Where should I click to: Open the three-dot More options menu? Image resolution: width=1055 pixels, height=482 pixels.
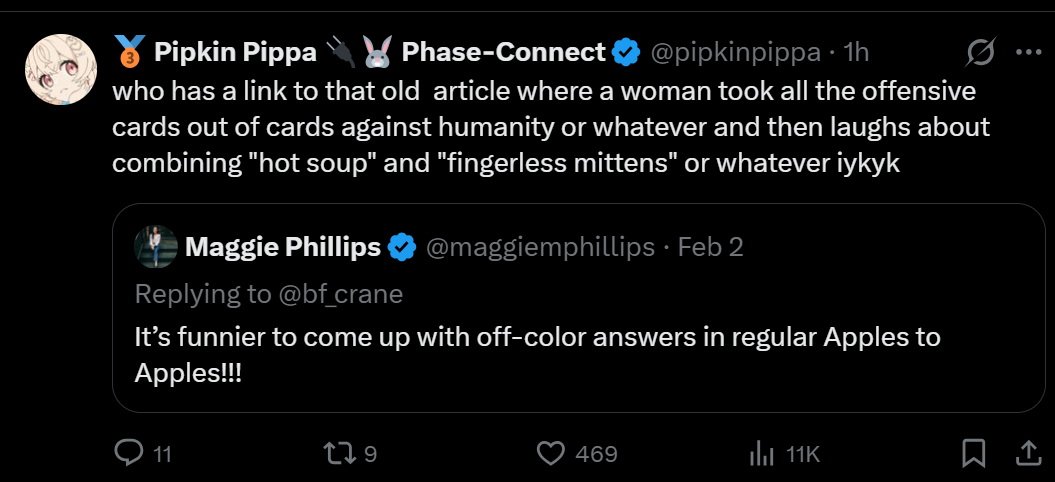point(1028,52)
